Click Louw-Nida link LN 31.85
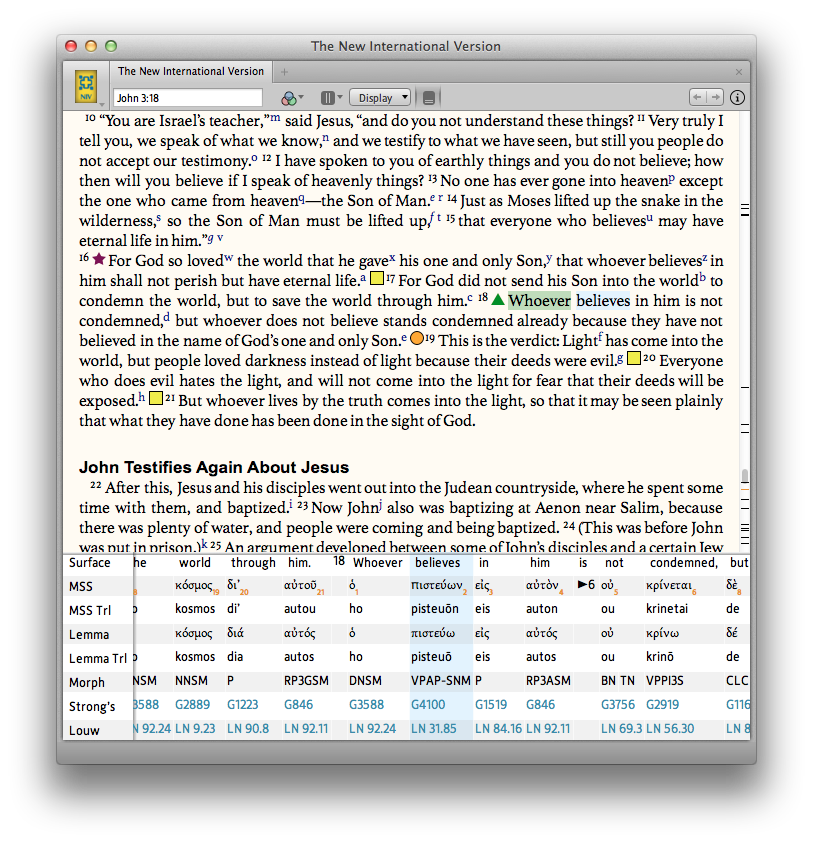This screenshot has width=813, height=843. (x=433, y=728)
